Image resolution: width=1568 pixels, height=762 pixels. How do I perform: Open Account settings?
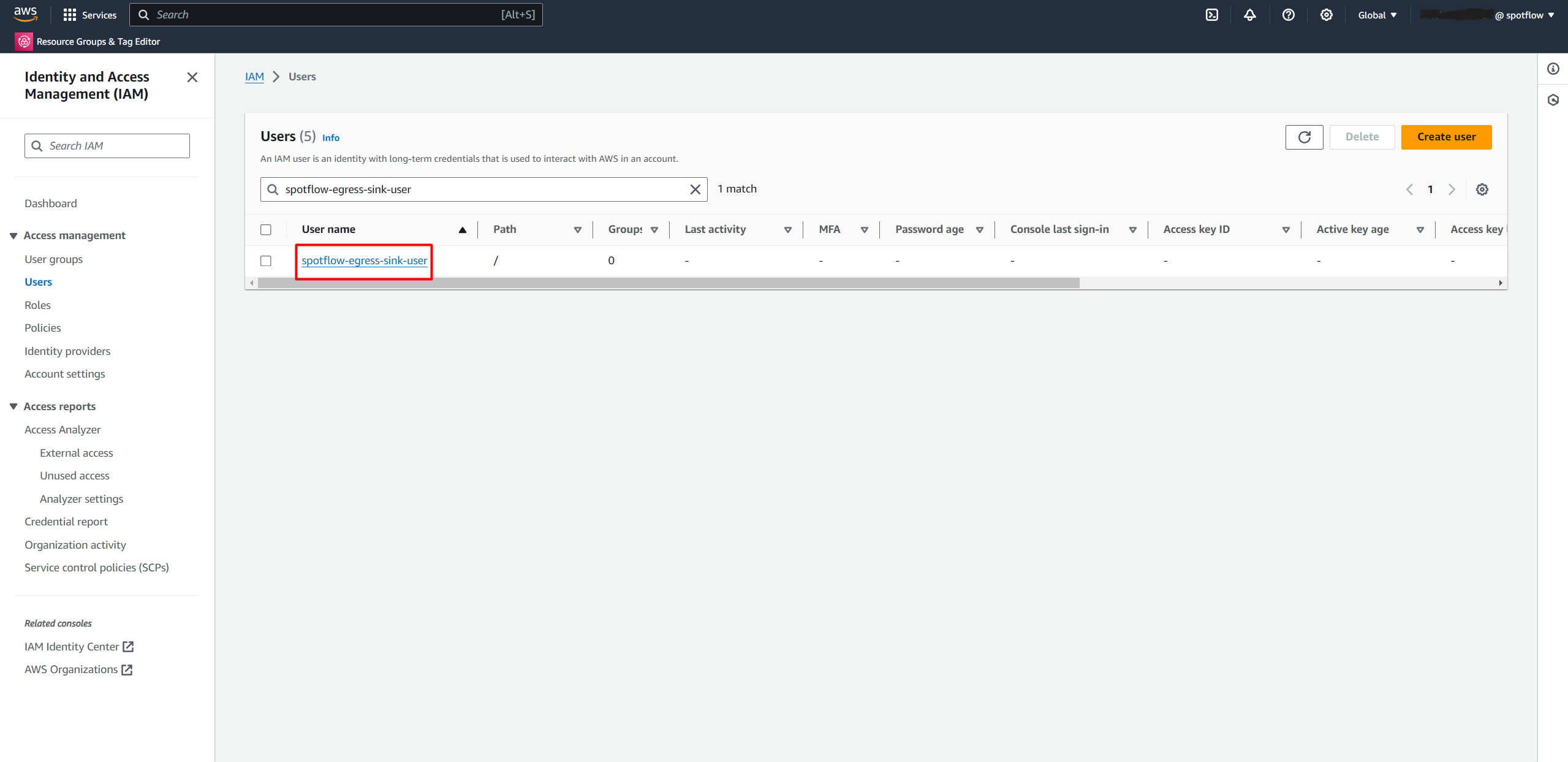tap(65, 373)
